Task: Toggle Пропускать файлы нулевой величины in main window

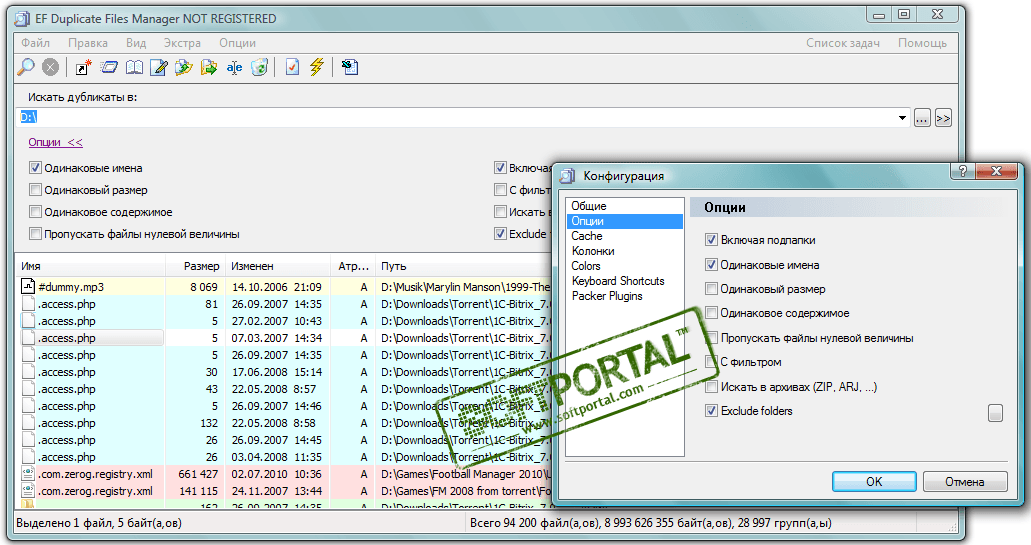Action: pyautogui.click(x=36, y=234)
